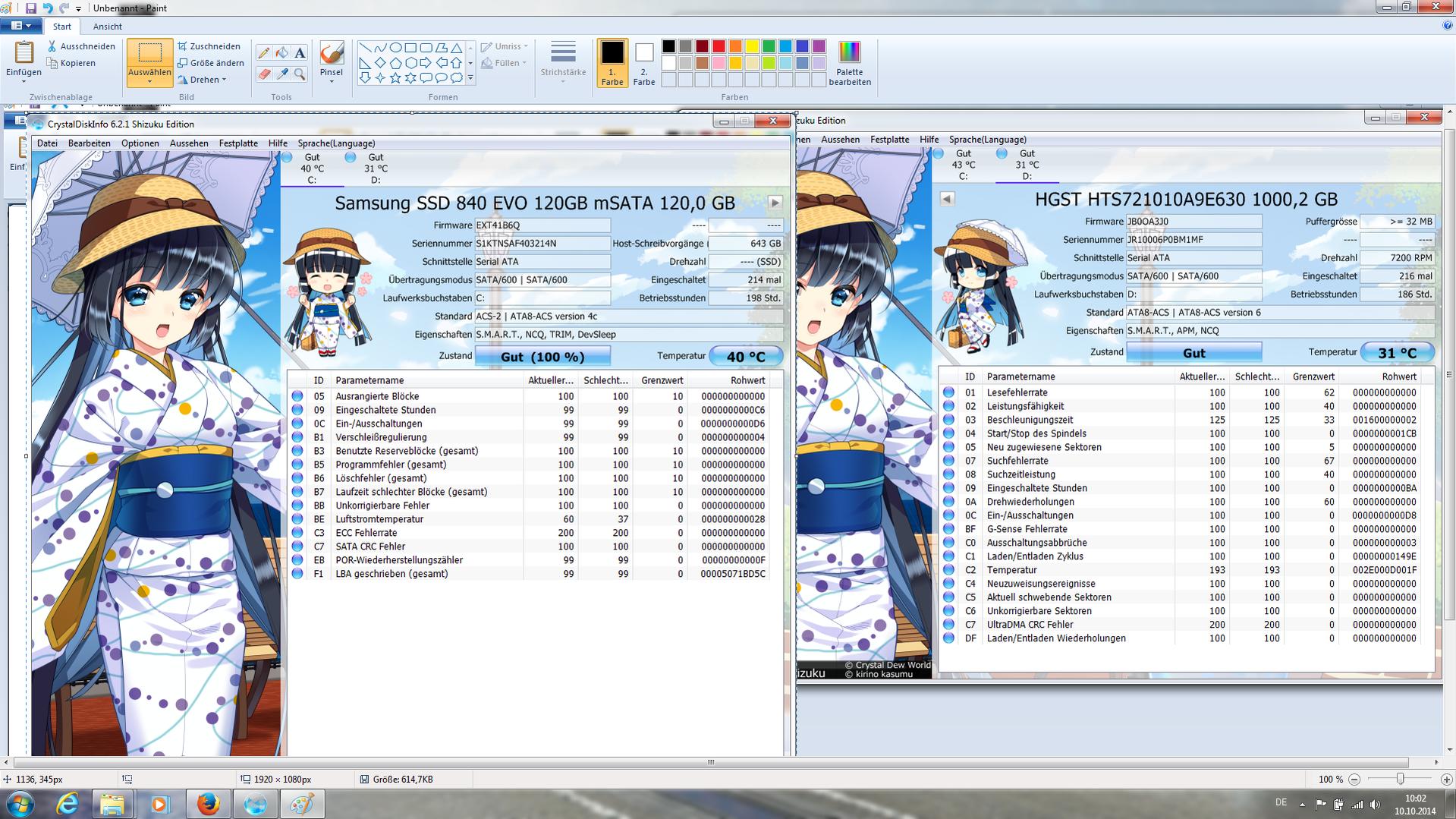
Task: Click Zuschneiden to crop the image
Action: pyautogui.click(x=209, y=46)
